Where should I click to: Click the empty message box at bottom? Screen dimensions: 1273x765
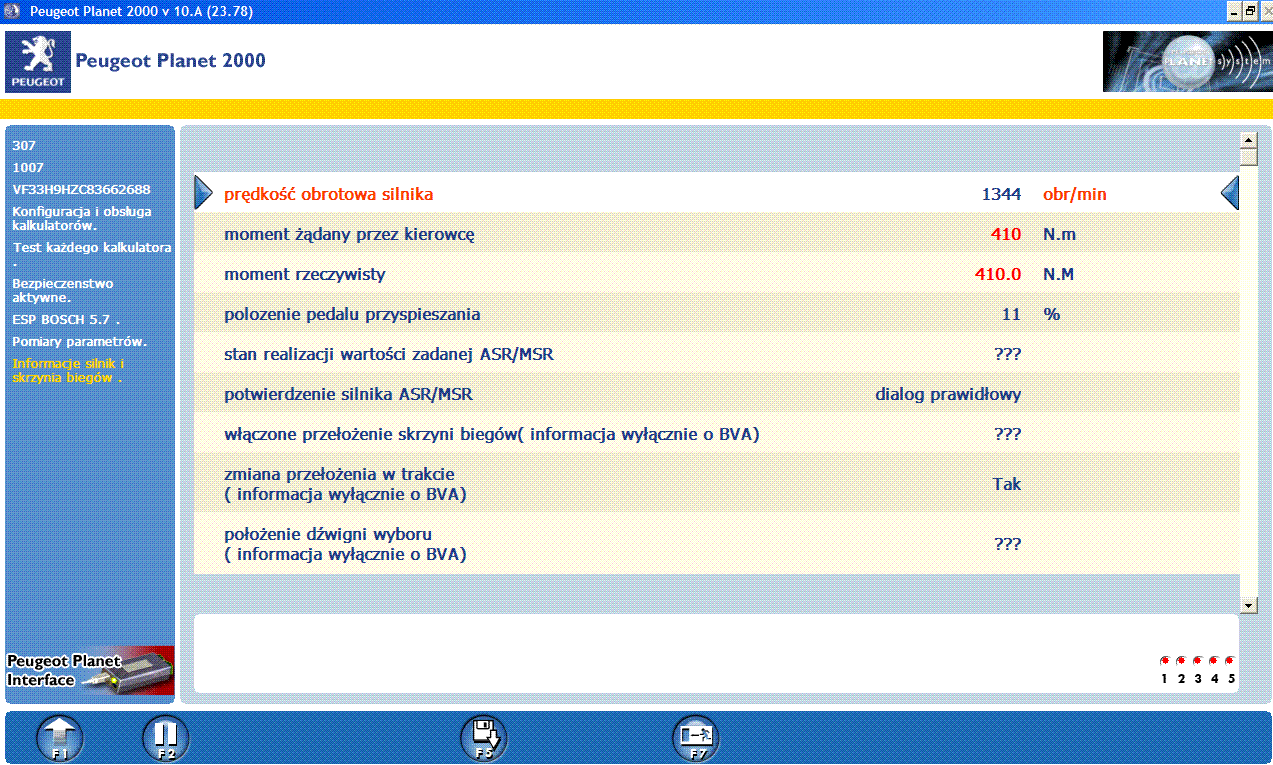[x=716, y=653]
